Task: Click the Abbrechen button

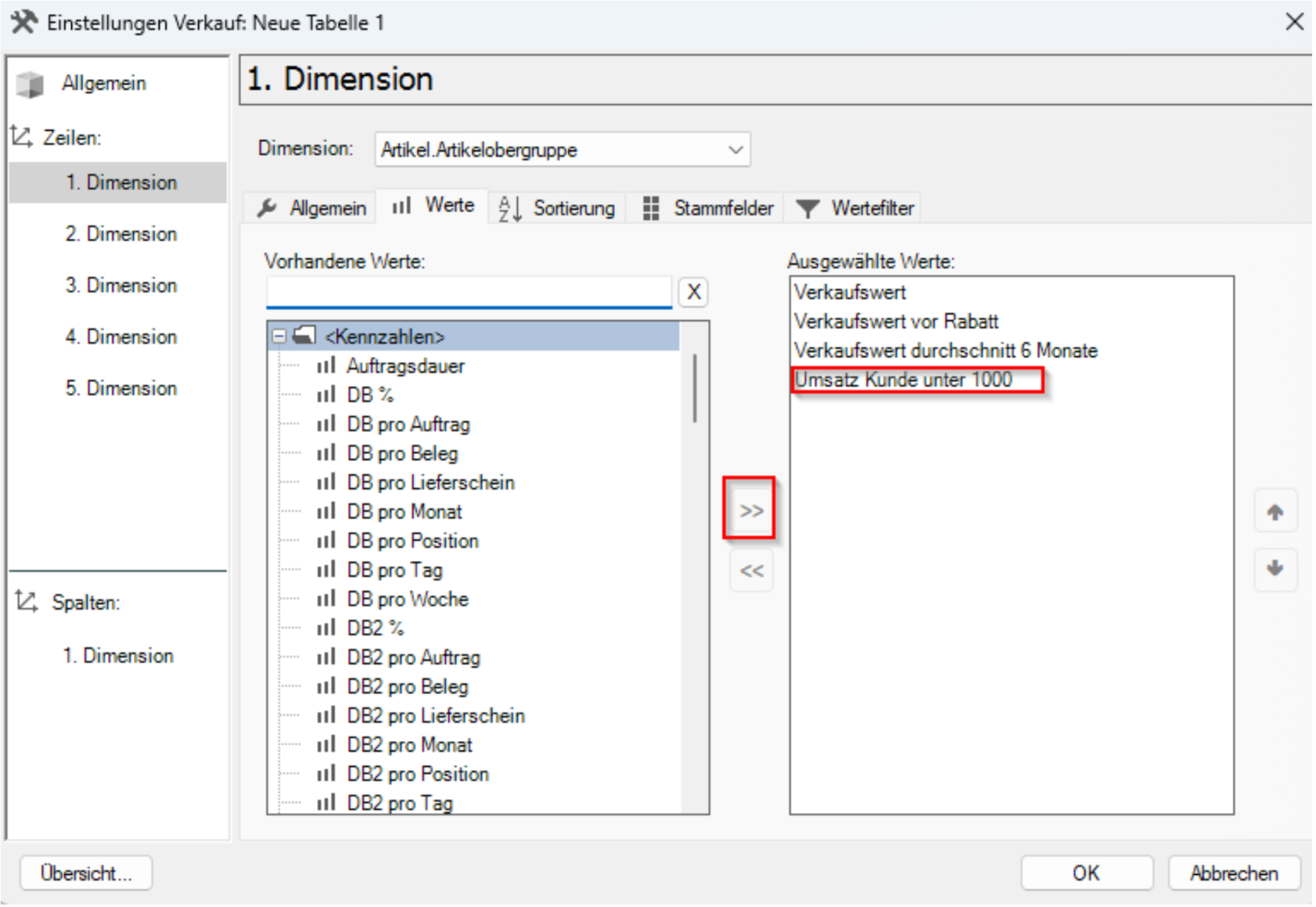Action: coord(1234,873)
